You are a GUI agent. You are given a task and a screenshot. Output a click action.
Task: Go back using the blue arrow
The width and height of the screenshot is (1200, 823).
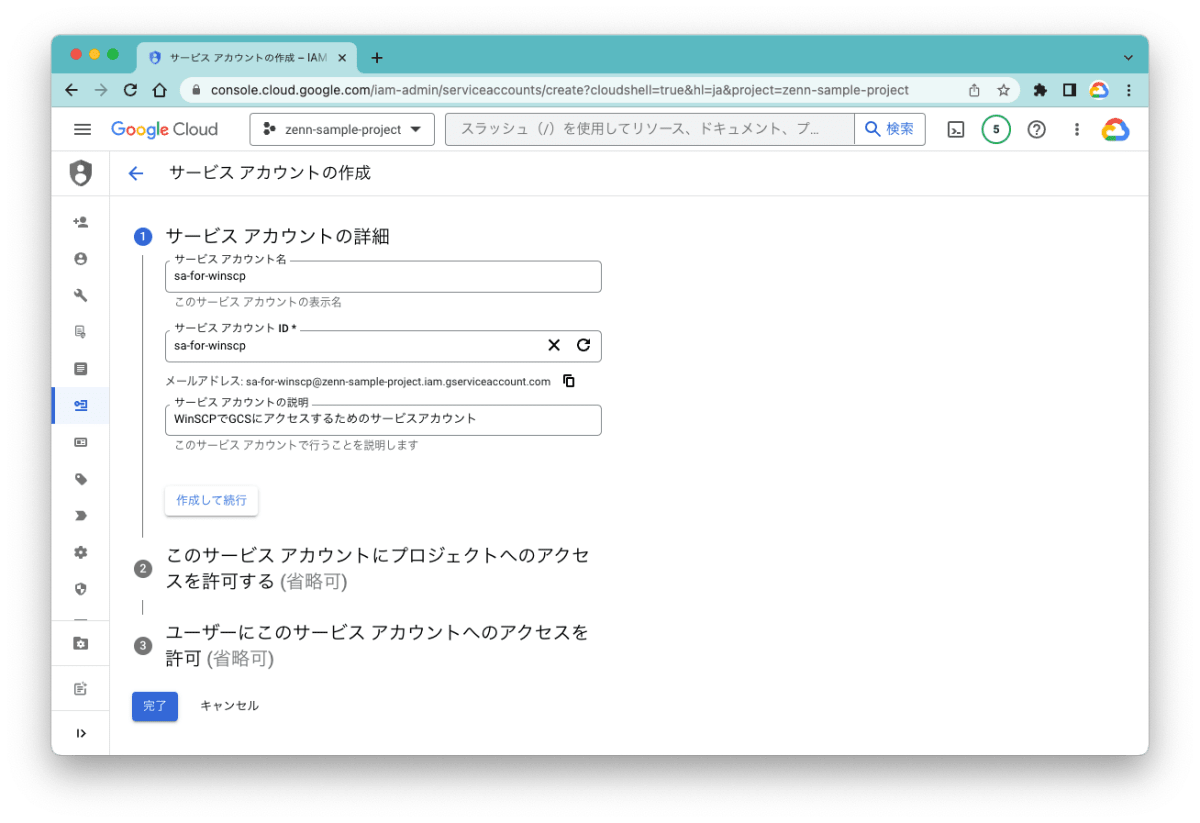click(x=136, y=173)
